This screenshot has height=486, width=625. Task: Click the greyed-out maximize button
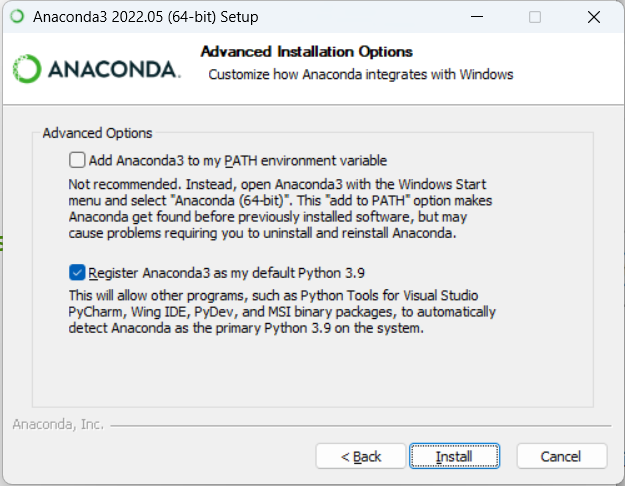click(535, 17)
